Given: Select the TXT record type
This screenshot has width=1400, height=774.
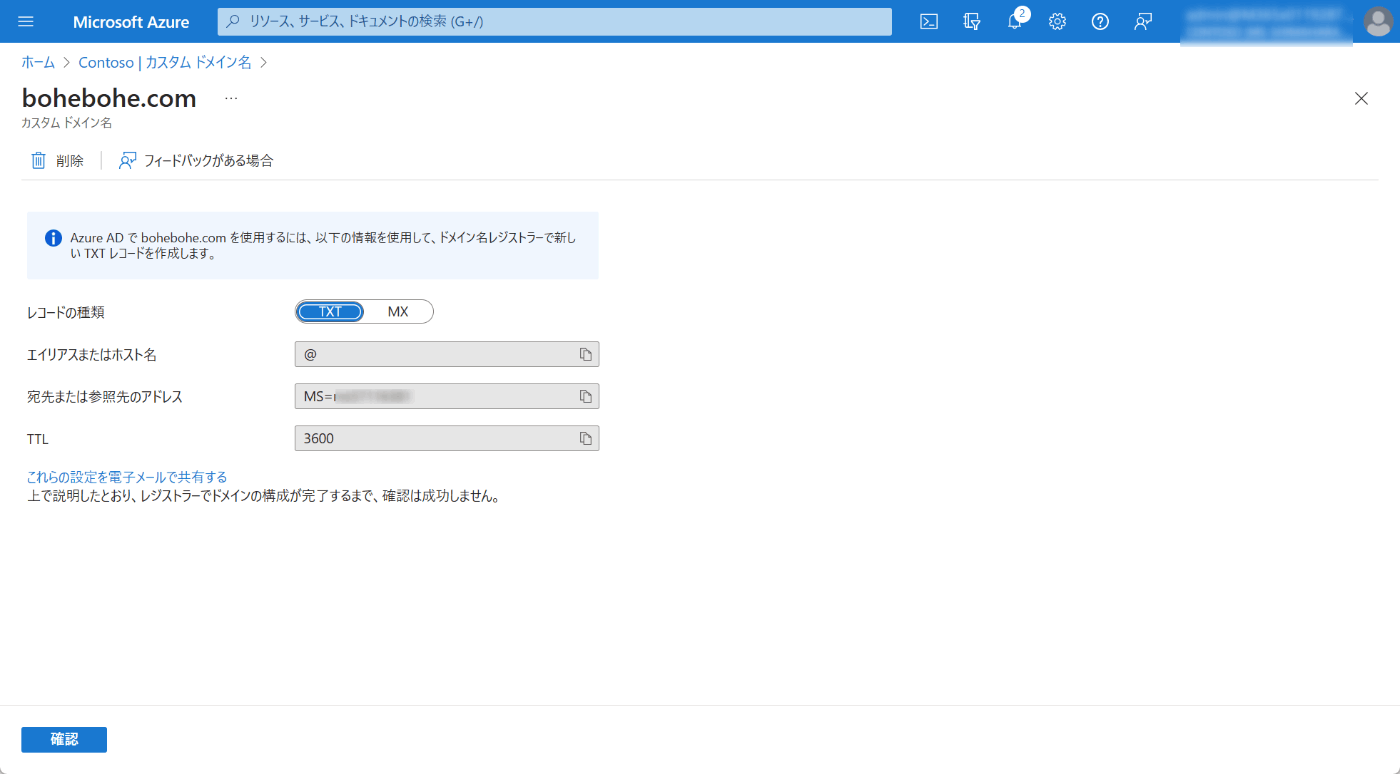Looking at the screenshot, I should pyautogui.click(x=331, y=312).
